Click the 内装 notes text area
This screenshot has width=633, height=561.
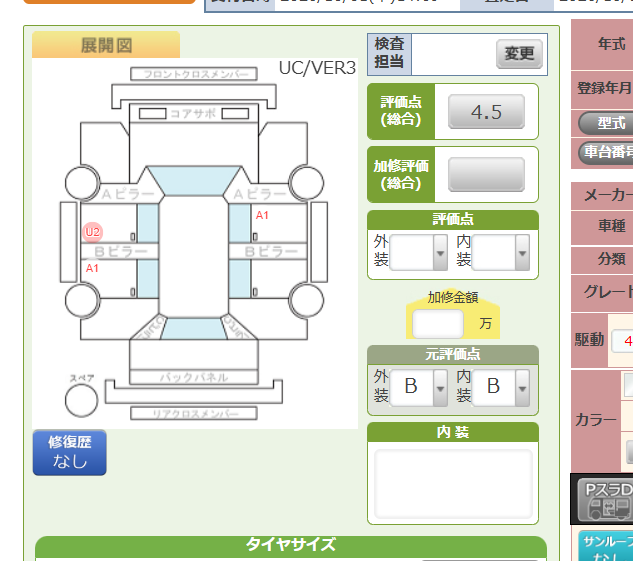(x=453, y=484)
